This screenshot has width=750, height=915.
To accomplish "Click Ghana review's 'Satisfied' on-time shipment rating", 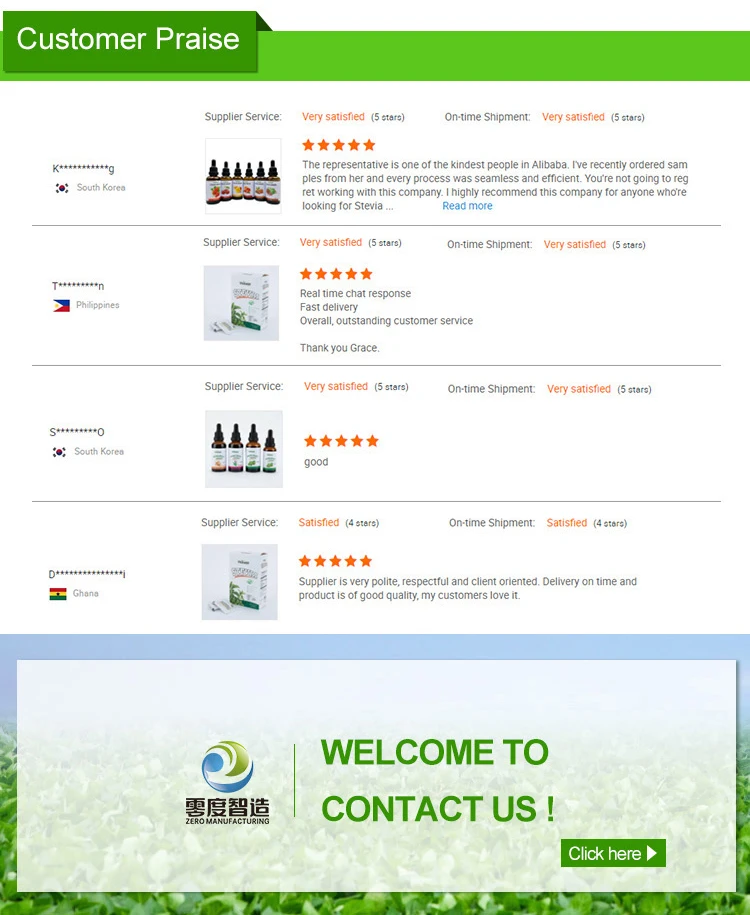I will [567, 523].
